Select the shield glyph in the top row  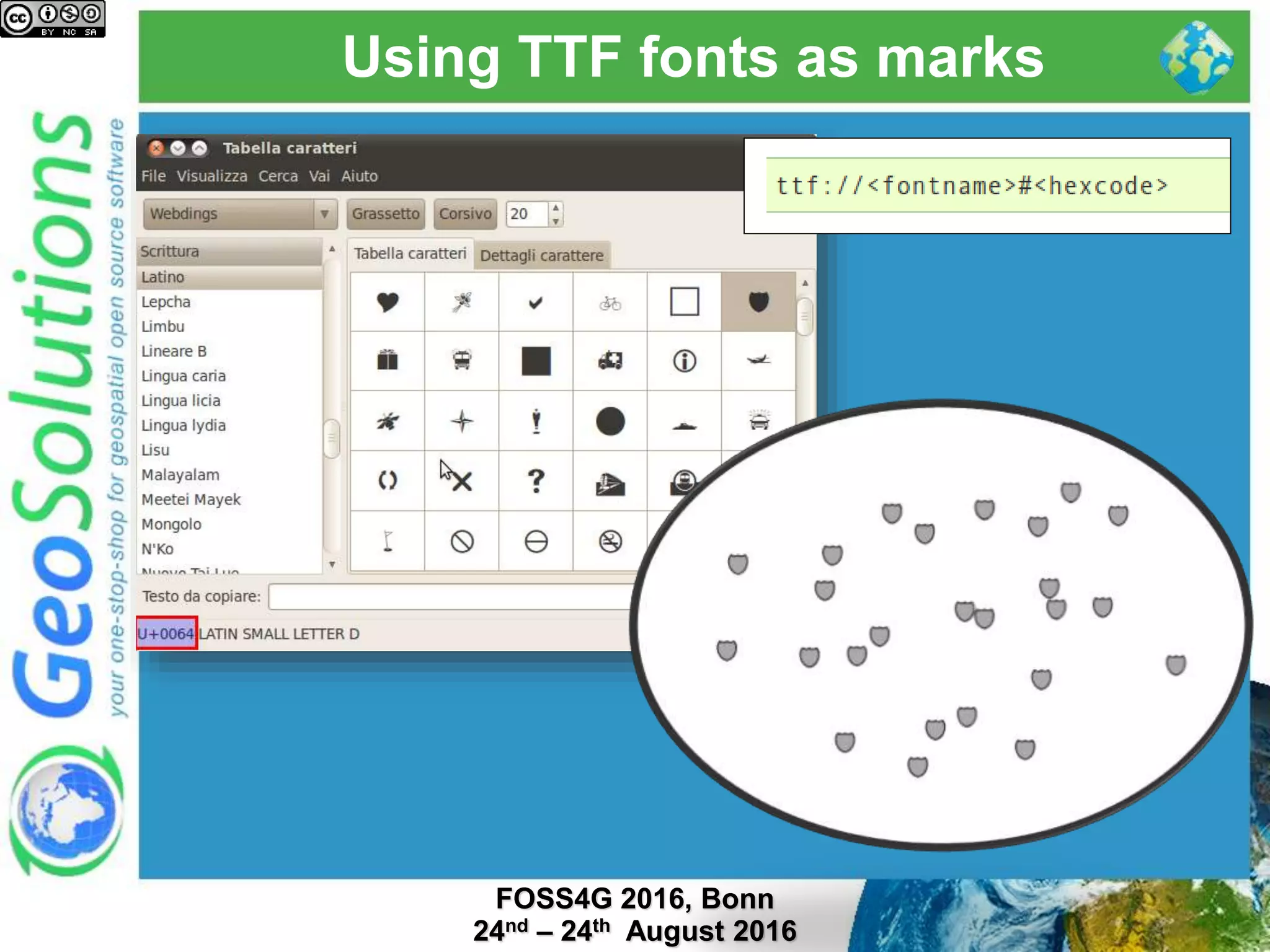pos(758,302)
